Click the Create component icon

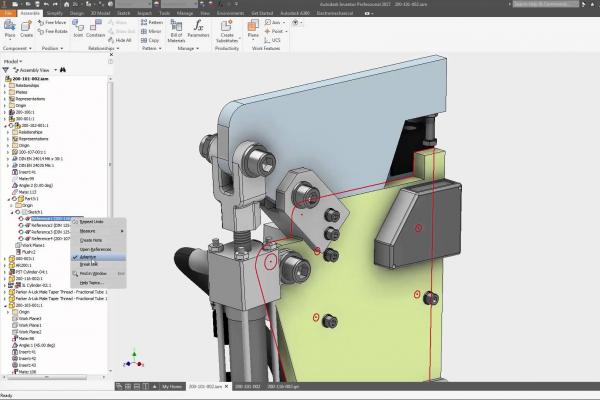[27, 30]
